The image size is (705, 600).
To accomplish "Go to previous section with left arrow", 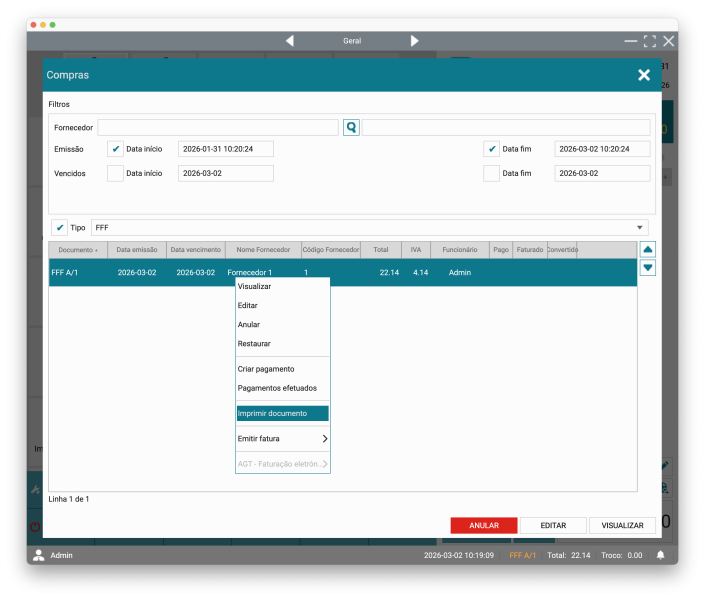I will (290, 41).
